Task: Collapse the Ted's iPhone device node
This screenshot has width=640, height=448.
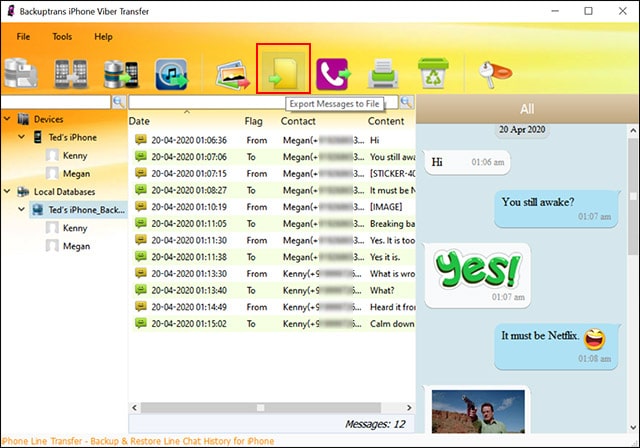Action: (x=23, y=138)
